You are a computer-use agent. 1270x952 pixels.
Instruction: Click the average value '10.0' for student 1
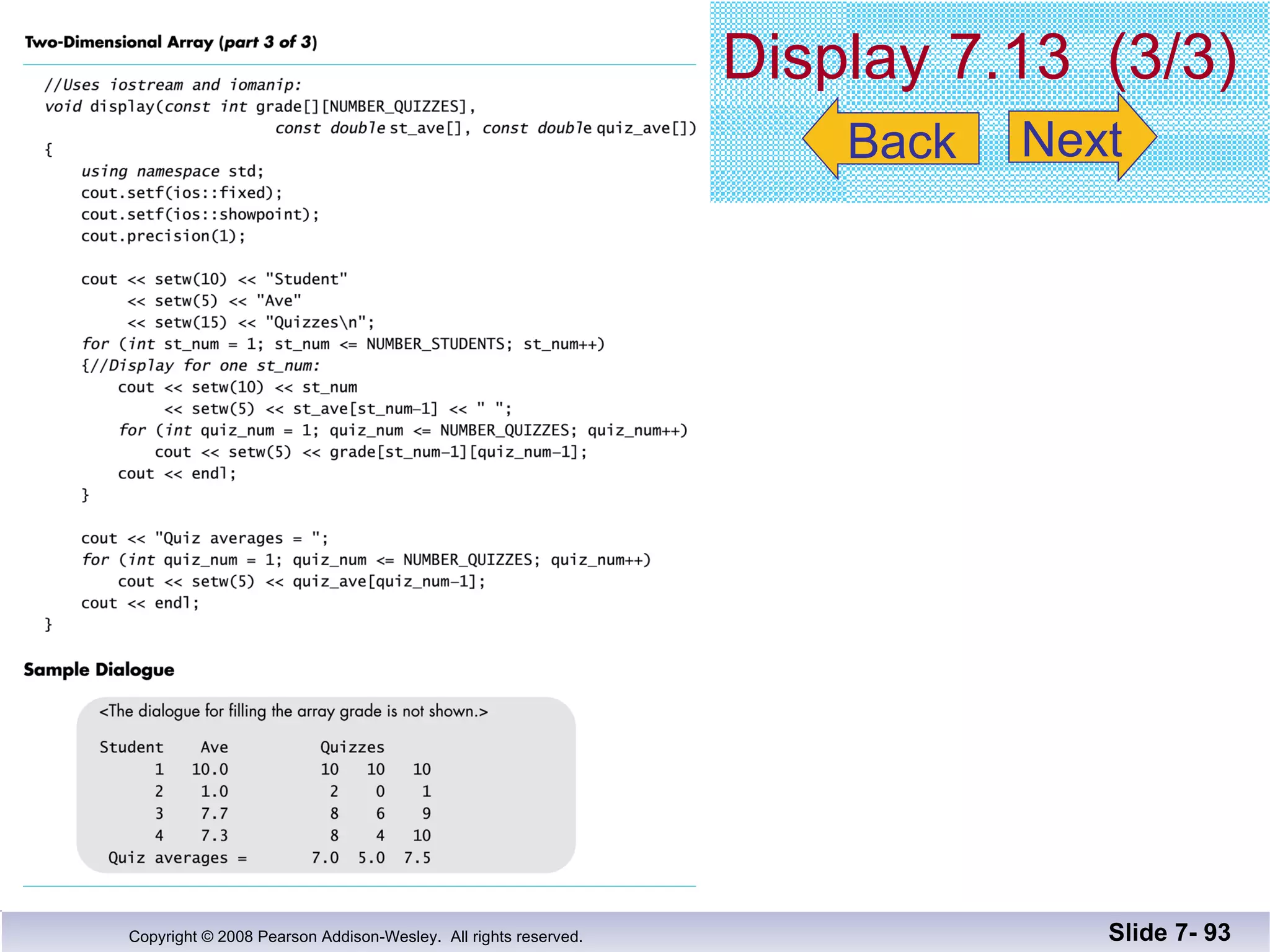click(210, 769)
